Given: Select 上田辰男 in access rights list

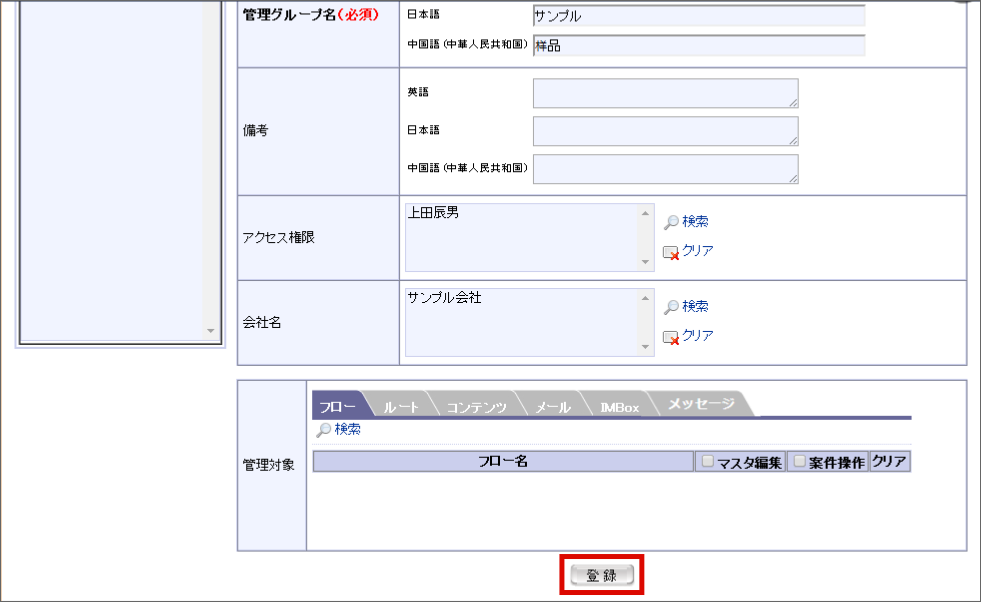Looking at the screenshot, I should point(433,213).
